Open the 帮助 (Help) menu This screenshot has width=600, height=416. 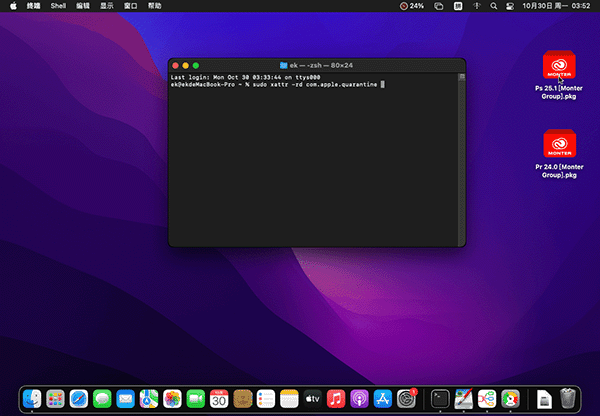tap(155, 6)
